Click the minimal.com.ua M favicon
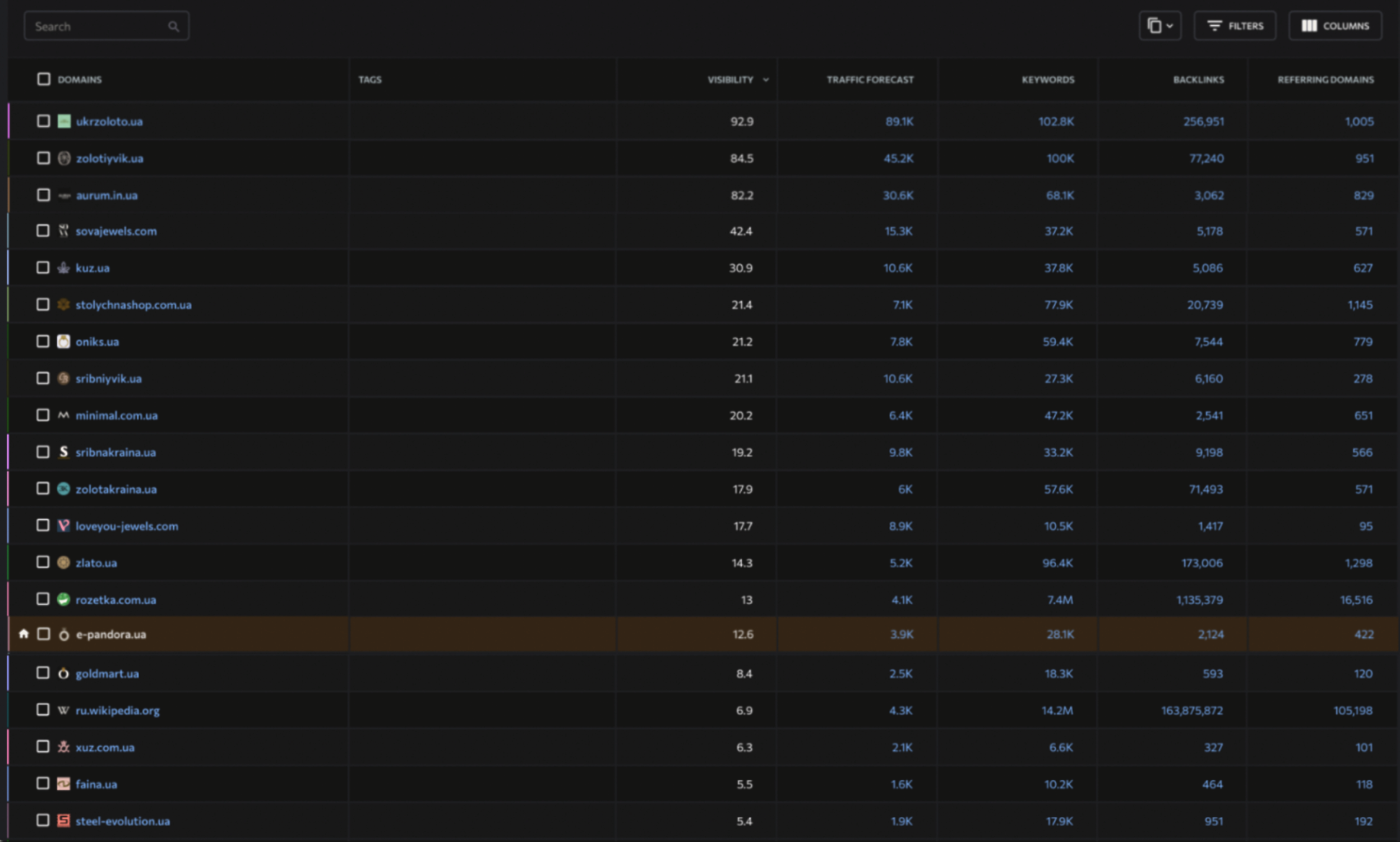 [63, 415]
